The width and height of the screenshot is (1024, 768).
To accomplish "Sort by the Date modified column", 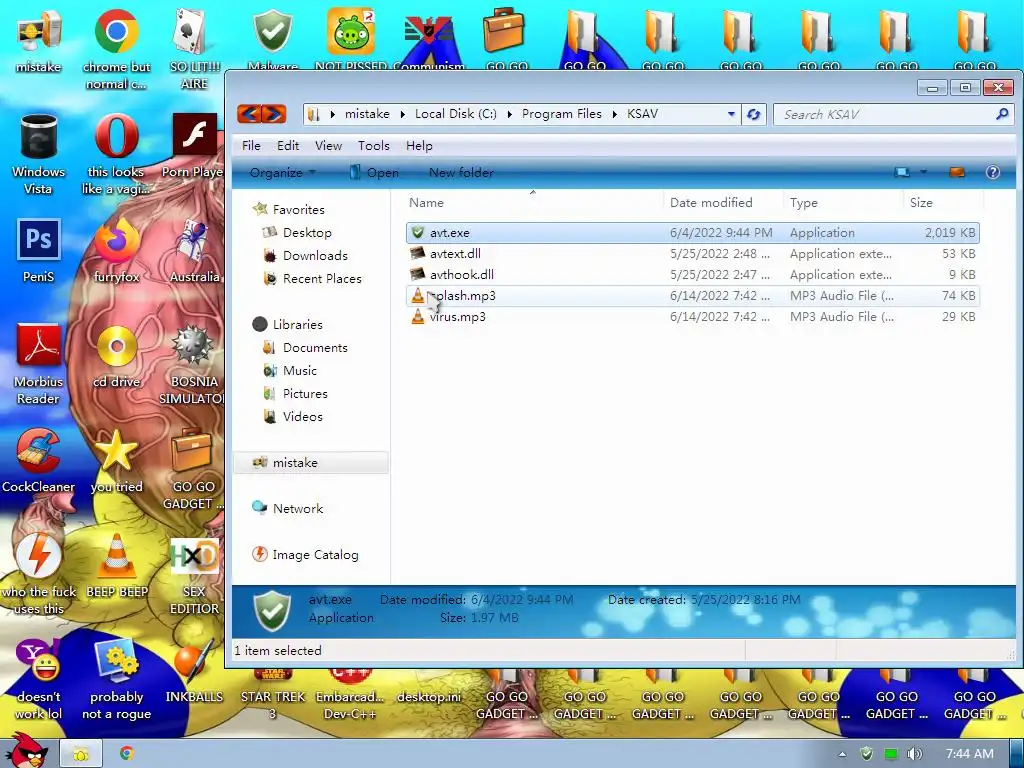I will (x=723, y=202).
